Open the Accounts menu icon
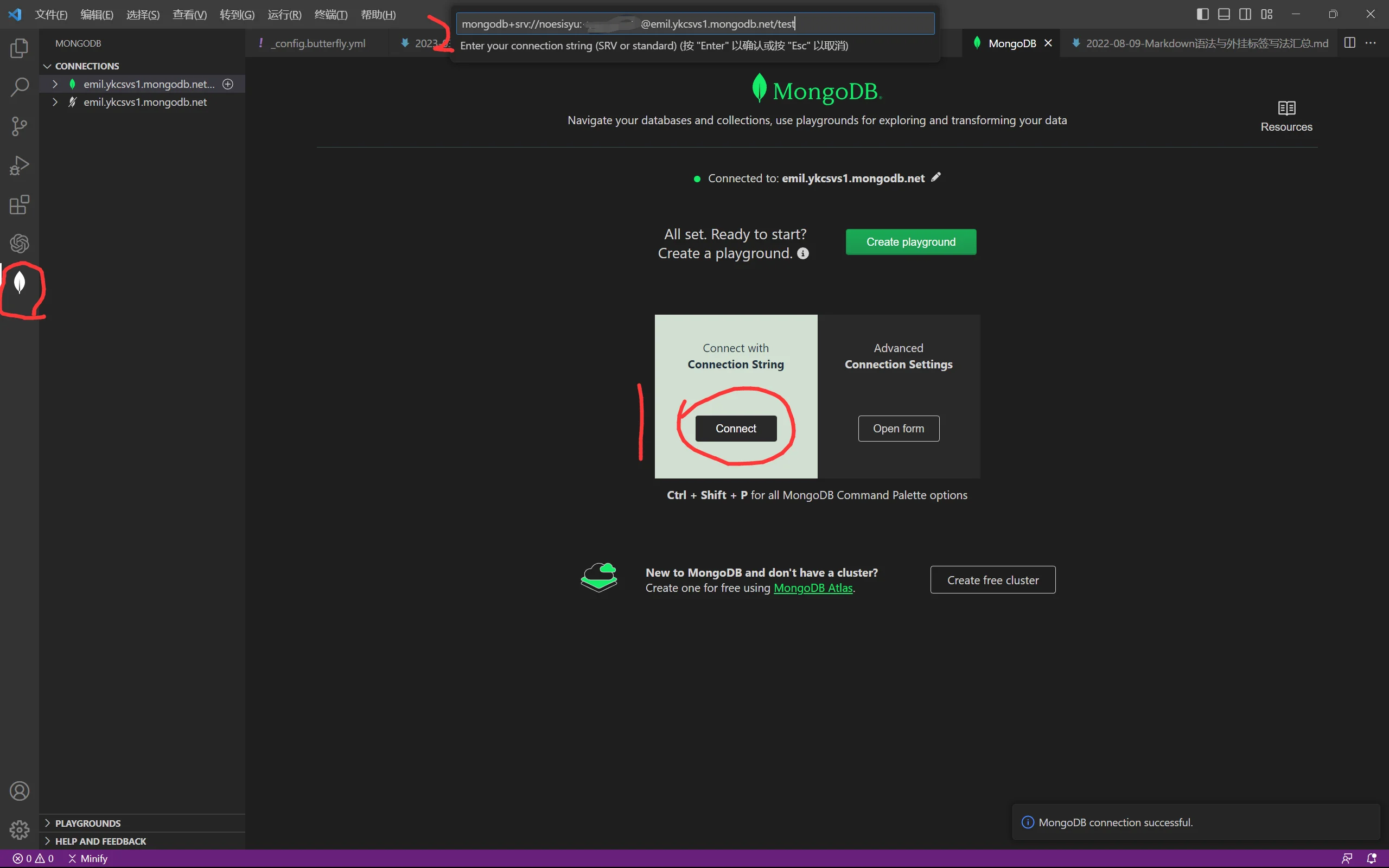This screenshot has height=868, width=1389. [20, 791]
